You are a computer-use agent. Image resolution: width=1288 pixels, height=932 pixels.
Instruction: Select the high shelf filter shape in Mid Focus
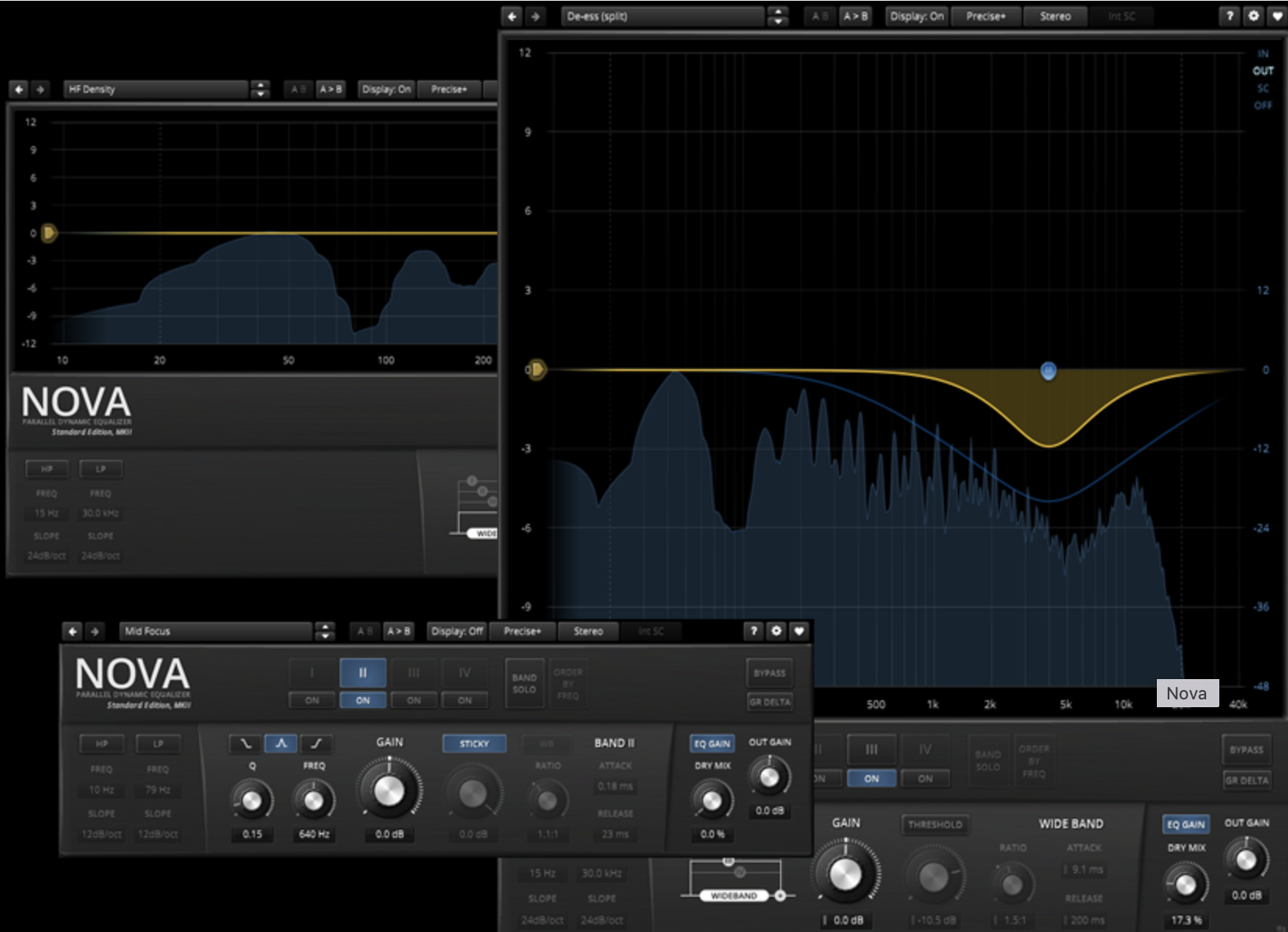(x=316, y=743)
